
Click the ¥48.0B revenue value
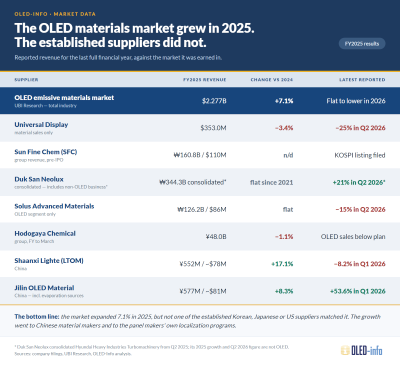pyautogui.click(x=216, y=237)
